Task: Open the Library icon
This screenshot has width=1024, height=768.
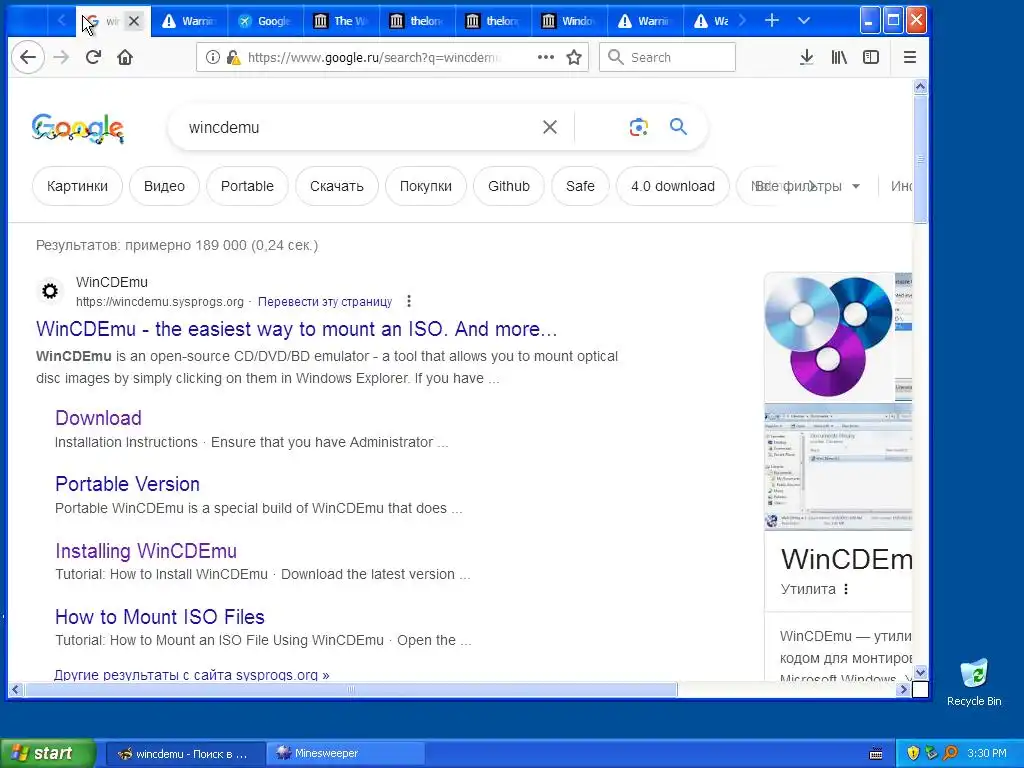Action: [x=839, y=57]
